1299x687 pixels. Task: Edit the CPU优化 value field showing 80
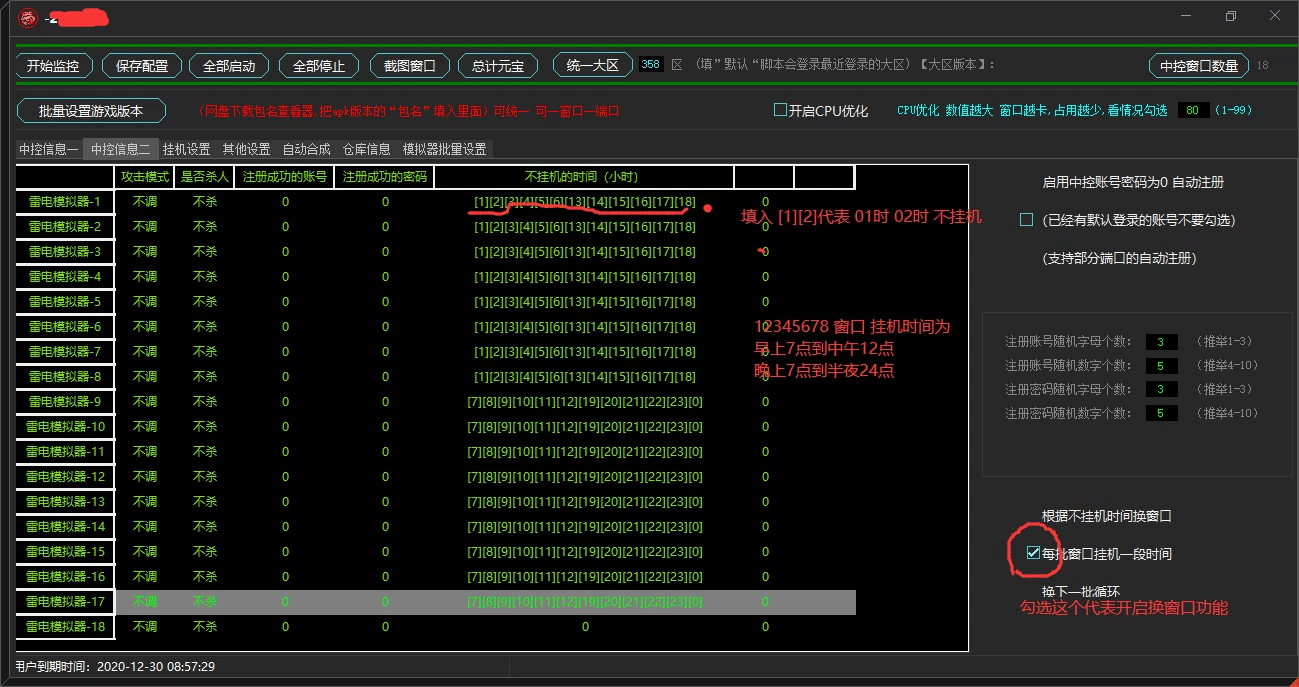click(1193, 110)
